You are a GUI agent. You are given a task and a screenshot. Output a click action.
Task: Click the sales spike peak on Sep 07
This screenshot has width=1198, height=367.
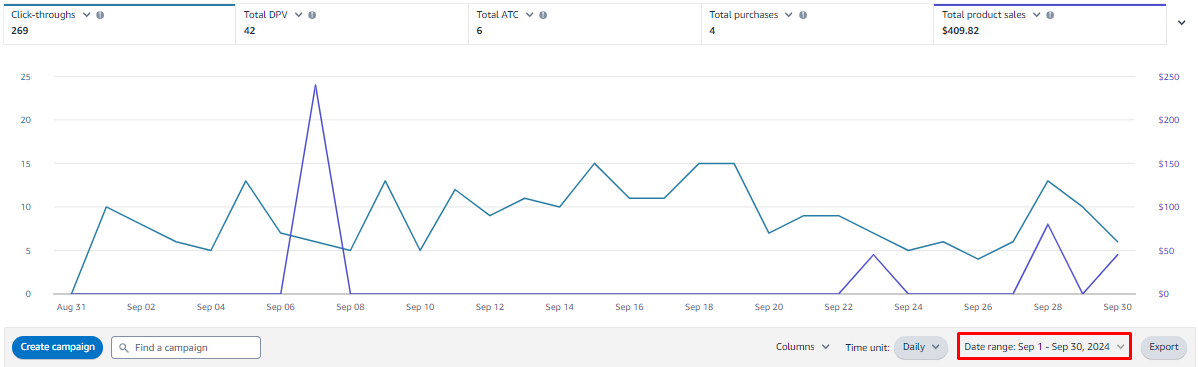[x=316, y=85]
